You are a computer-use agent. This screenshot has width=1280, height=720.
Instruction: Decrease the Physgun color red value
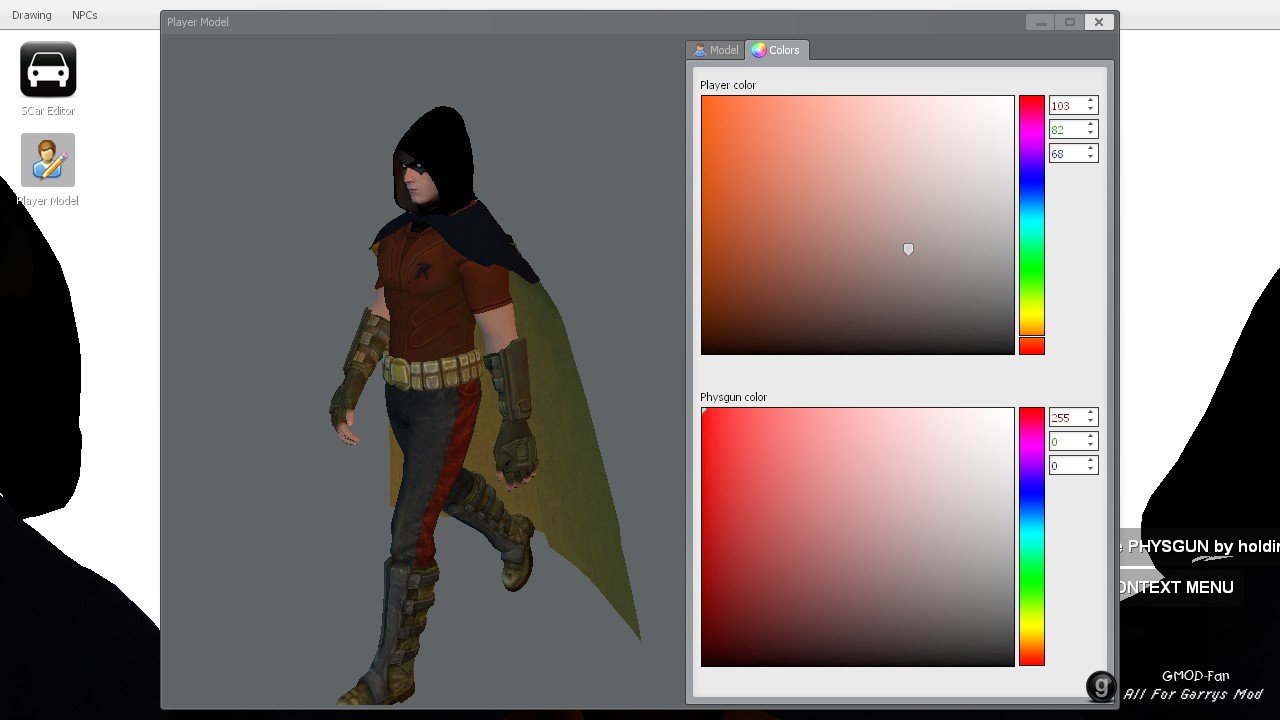click(1091, 421)
